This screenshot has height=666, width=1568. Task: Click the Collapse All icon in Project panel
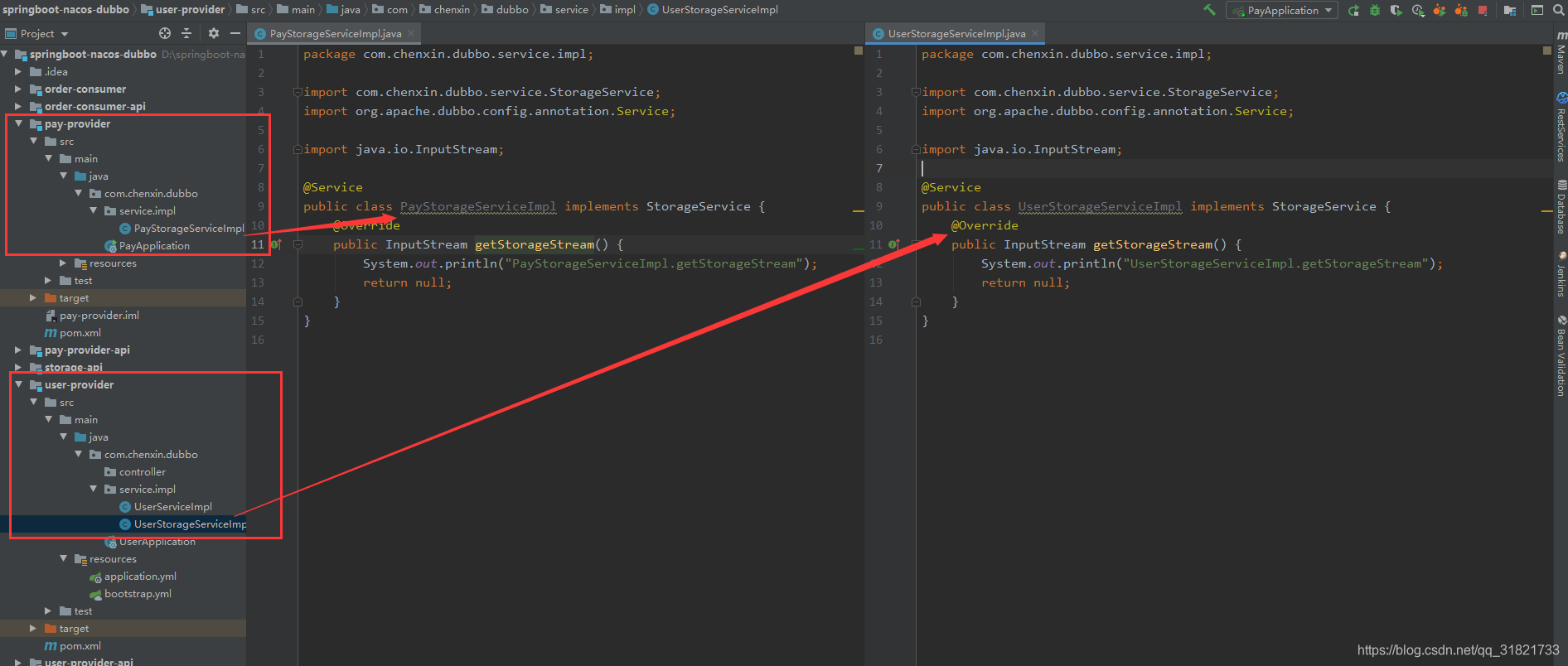(186, 33)
